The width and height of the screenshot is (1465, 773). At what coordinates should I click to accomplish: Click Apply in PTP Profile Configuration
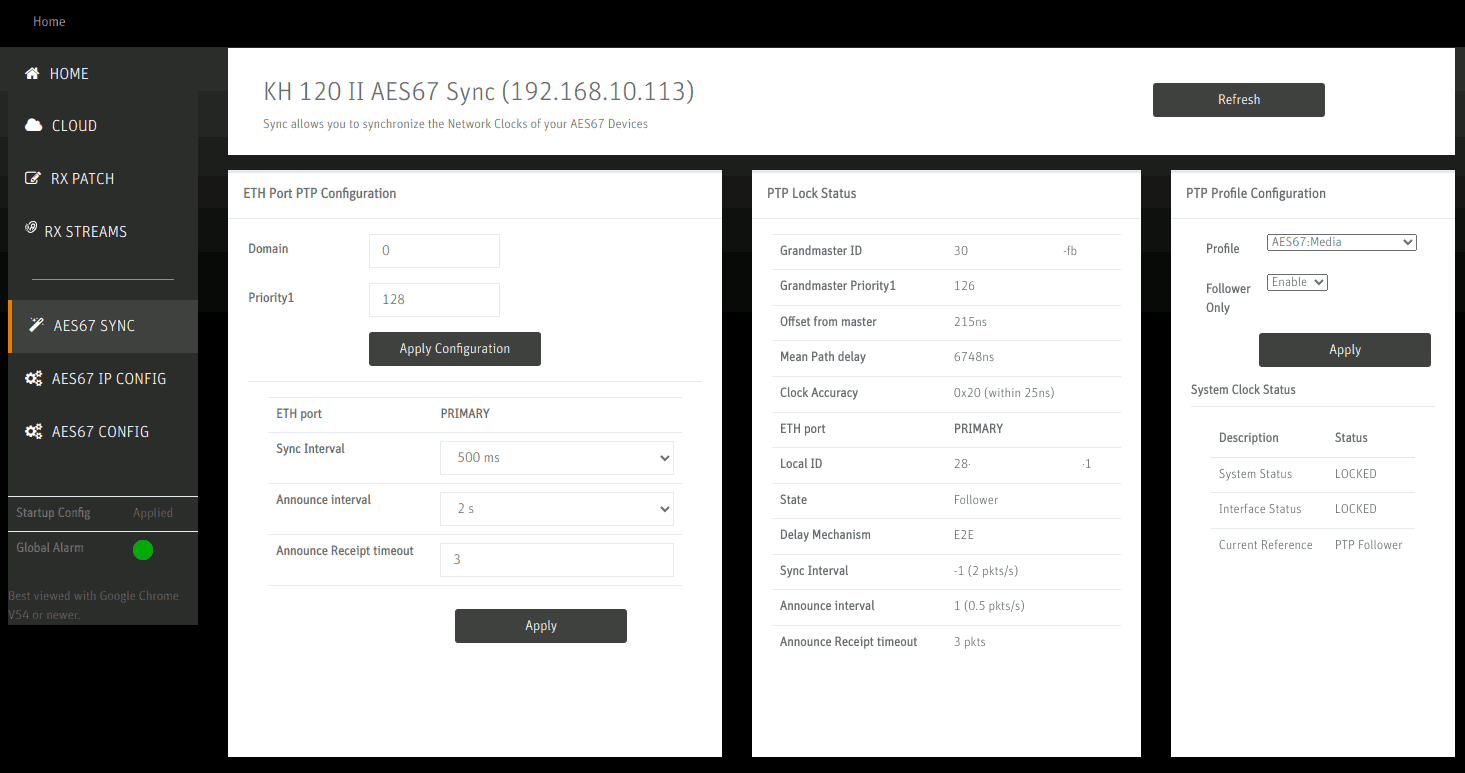click(1345, 350)
